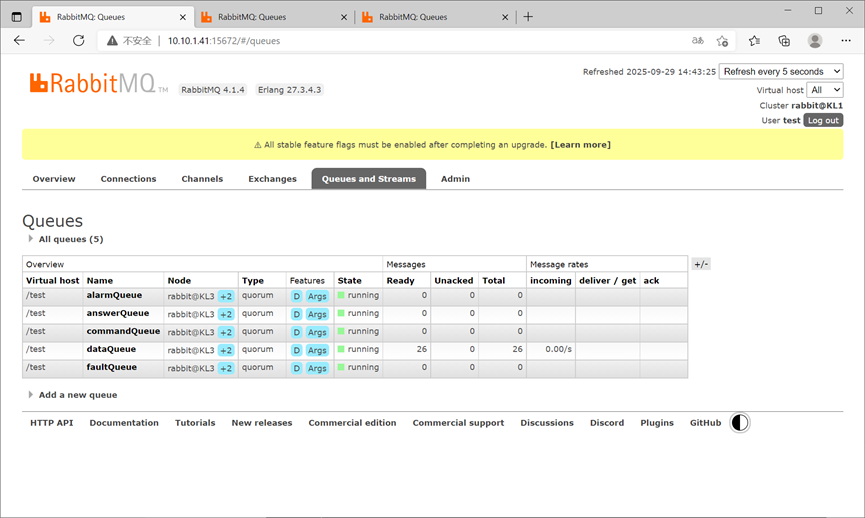Open browser Collections icon
This screenshot has height=518, width=865.
coord(784,40)
